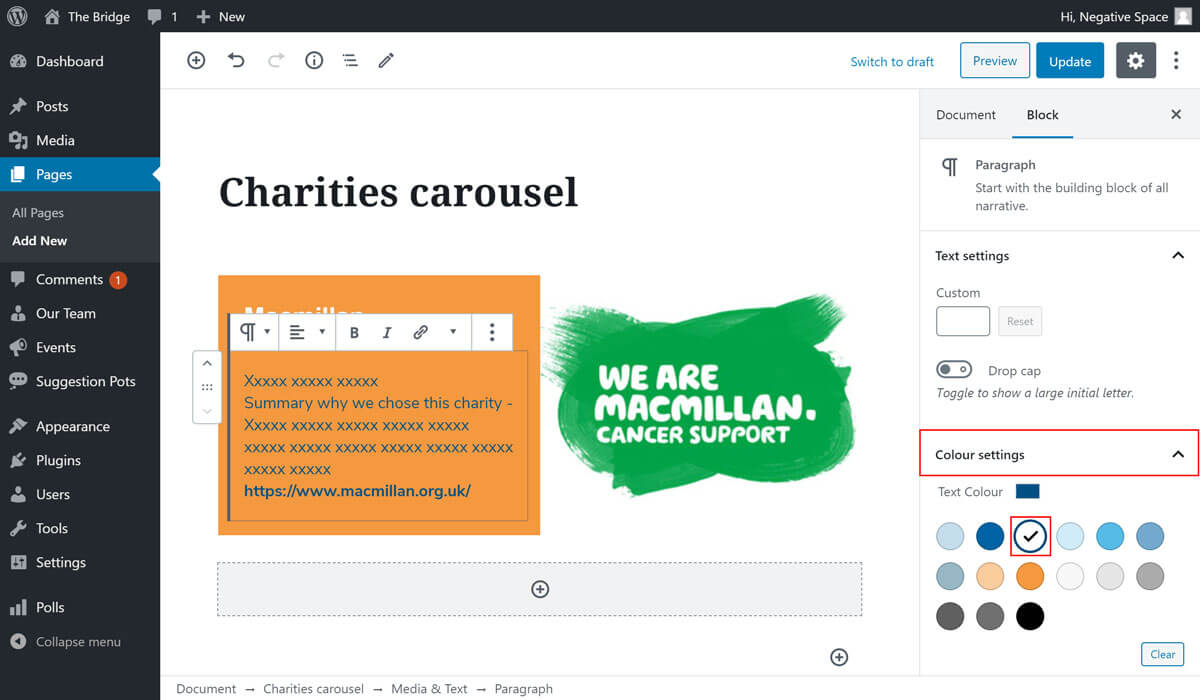
Task: Click the Add block plus icon in top toolbar
Action: 196,61
